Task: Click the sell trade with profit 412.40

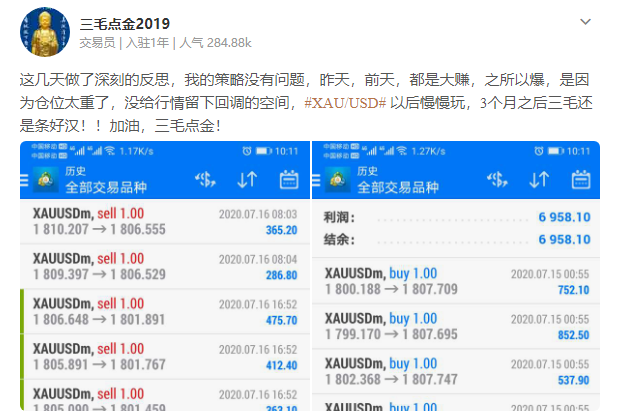Action: click(x=165, y=357)
